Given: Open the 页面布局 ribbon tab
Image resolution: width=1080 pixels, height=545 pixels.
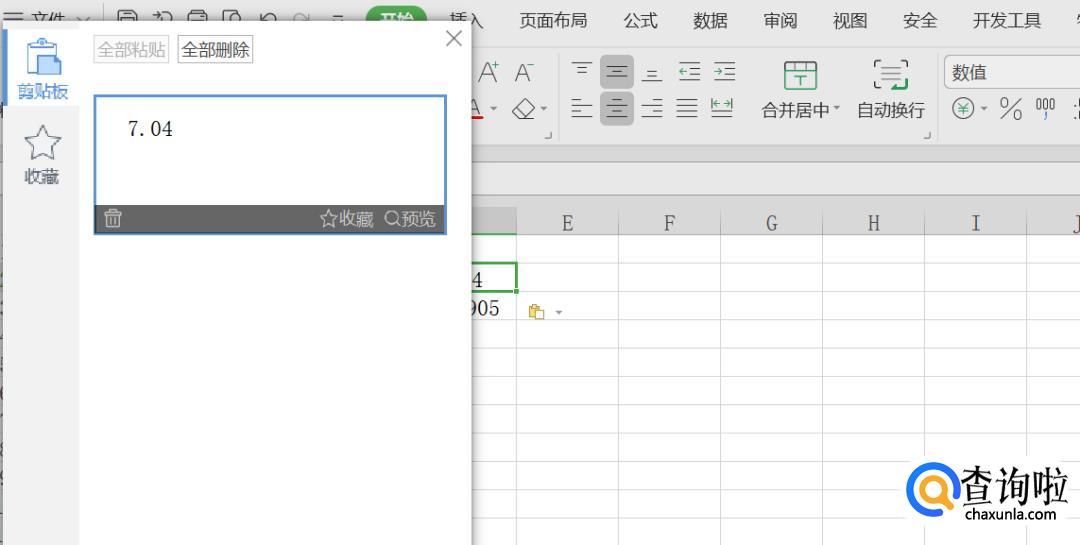Looking at the screenshot, I should click(553, 21).
